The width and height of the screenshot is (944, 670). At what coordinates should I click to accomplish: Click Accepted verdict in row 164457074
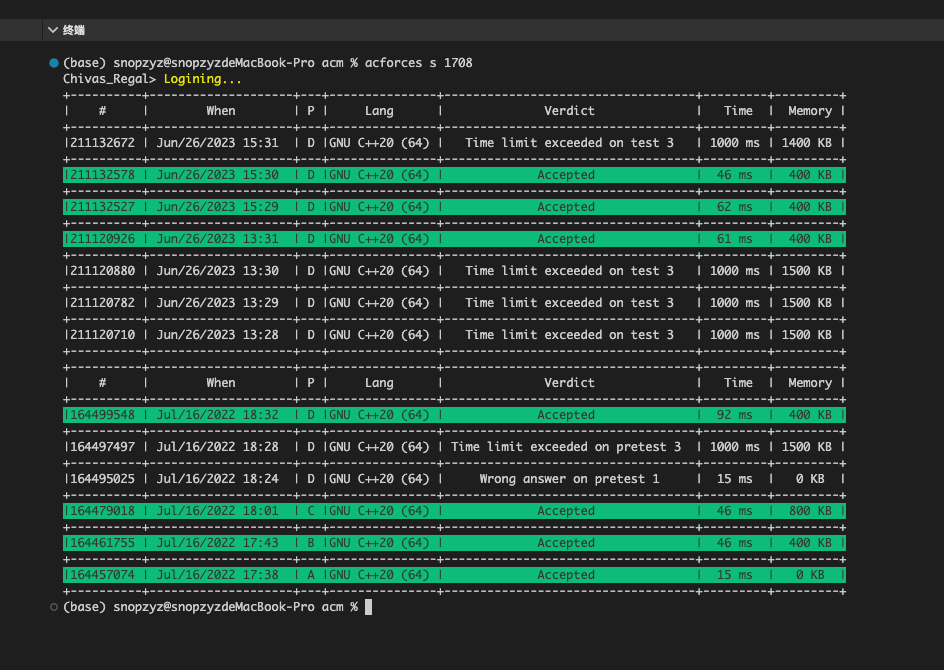(566, 575)
